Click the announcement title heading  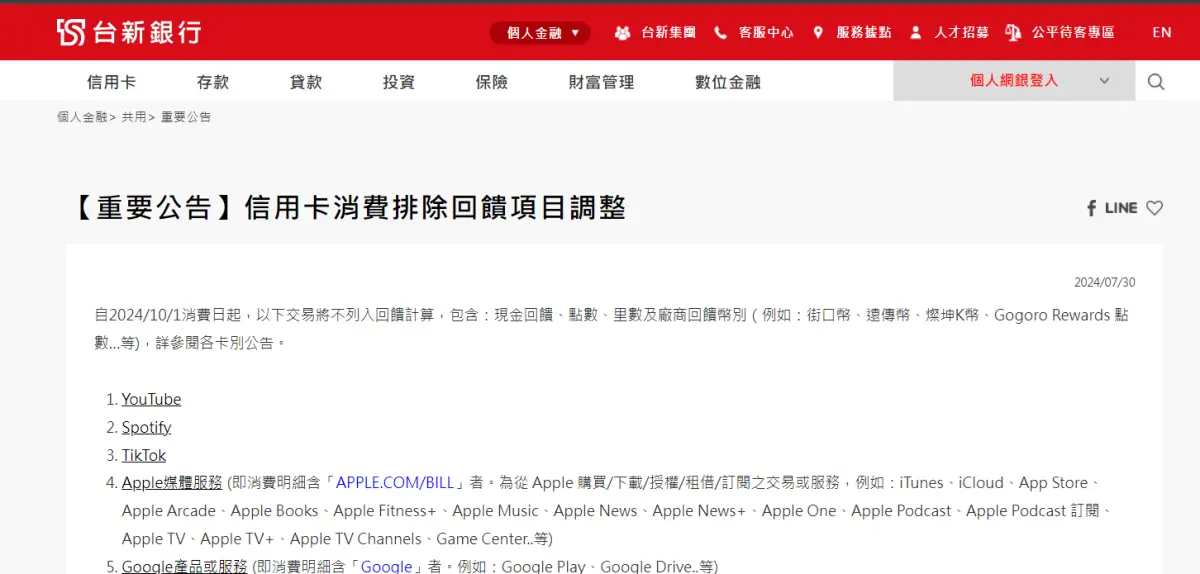tap(348, 208)
